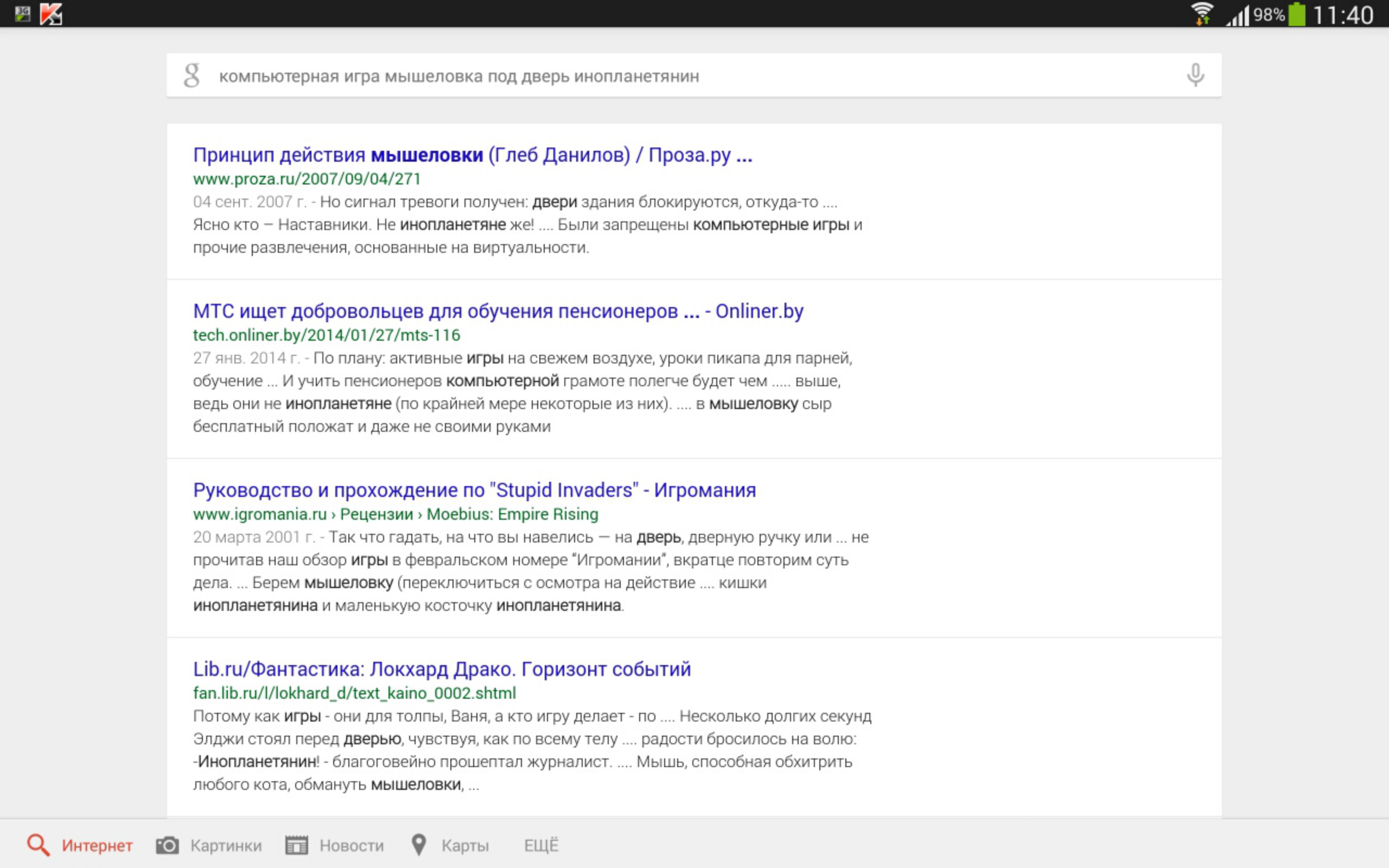Switch to the Картинки tab
Image resolution: width=1389 pixels, height=868 pixels.
[208, 845]
